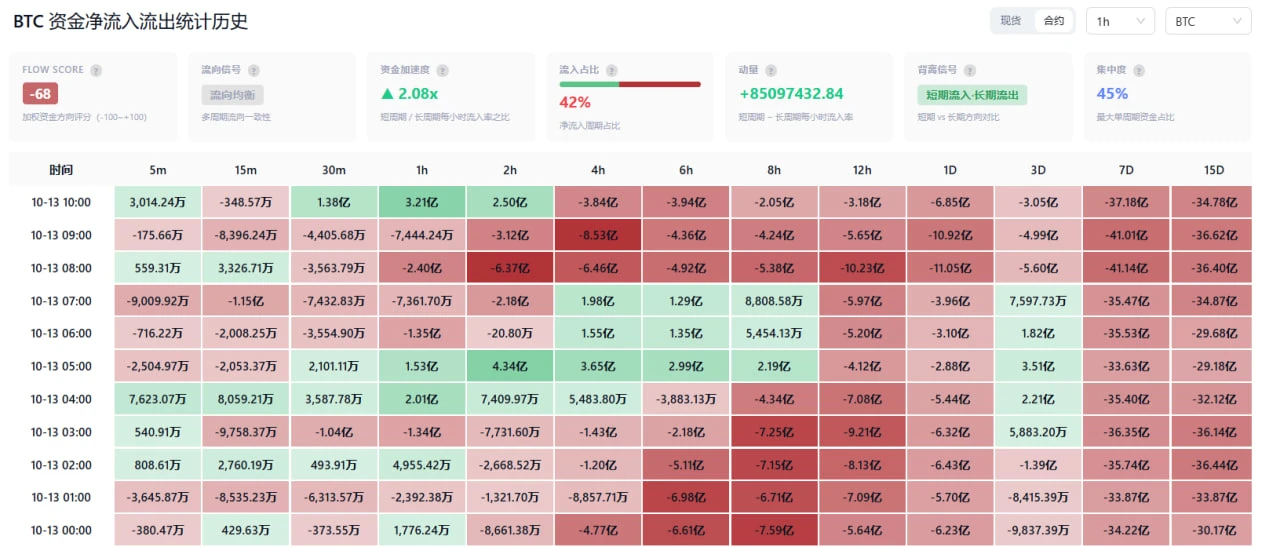
Task: Click the -8.53亿 cell in 4h column
Action: click(x=598, y=235)
